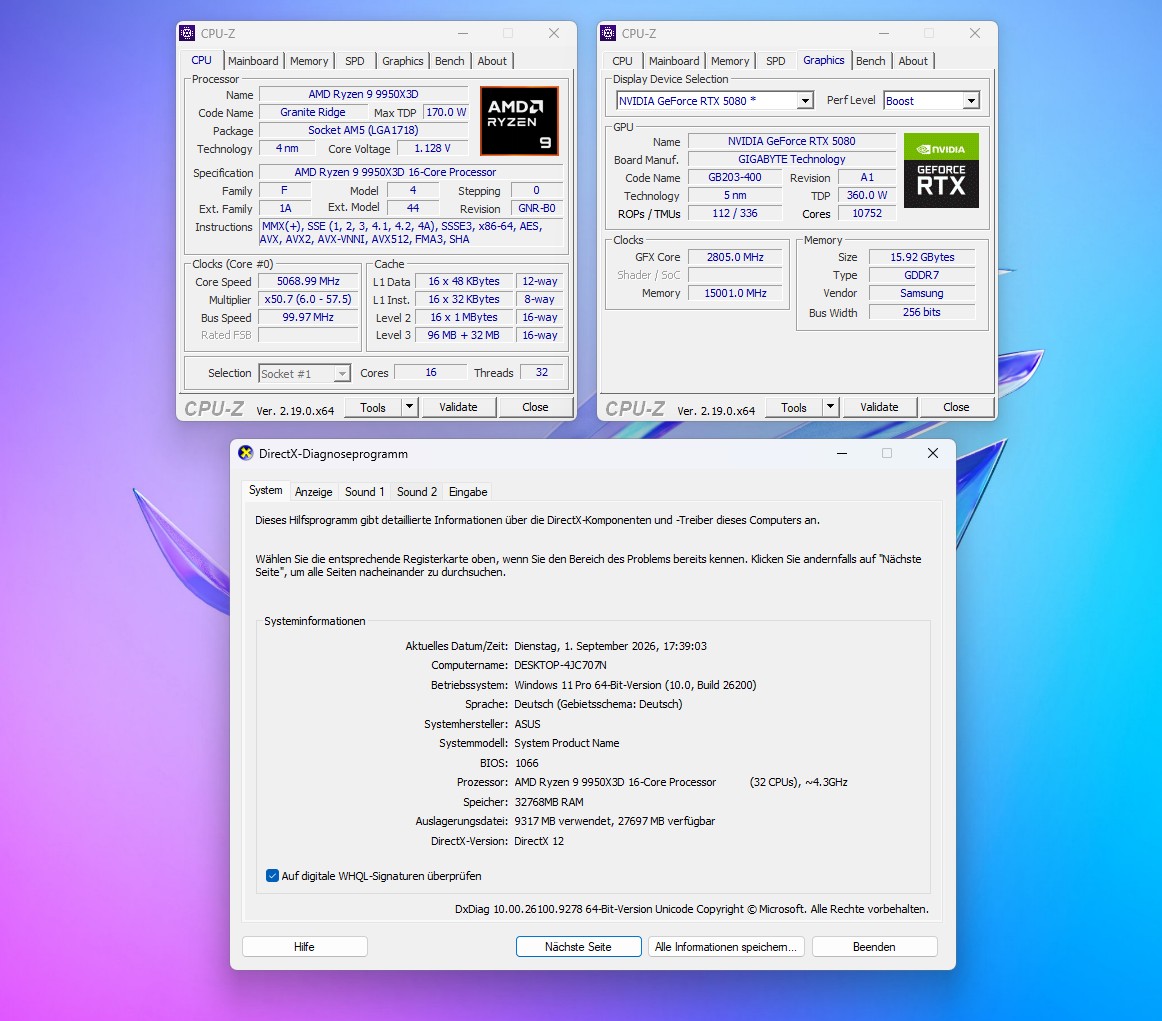Image resolution: width=1162 pixels, height=1021 pixels.
Task: Open the Sound 1 tab
Action: [x=365, y=492]
